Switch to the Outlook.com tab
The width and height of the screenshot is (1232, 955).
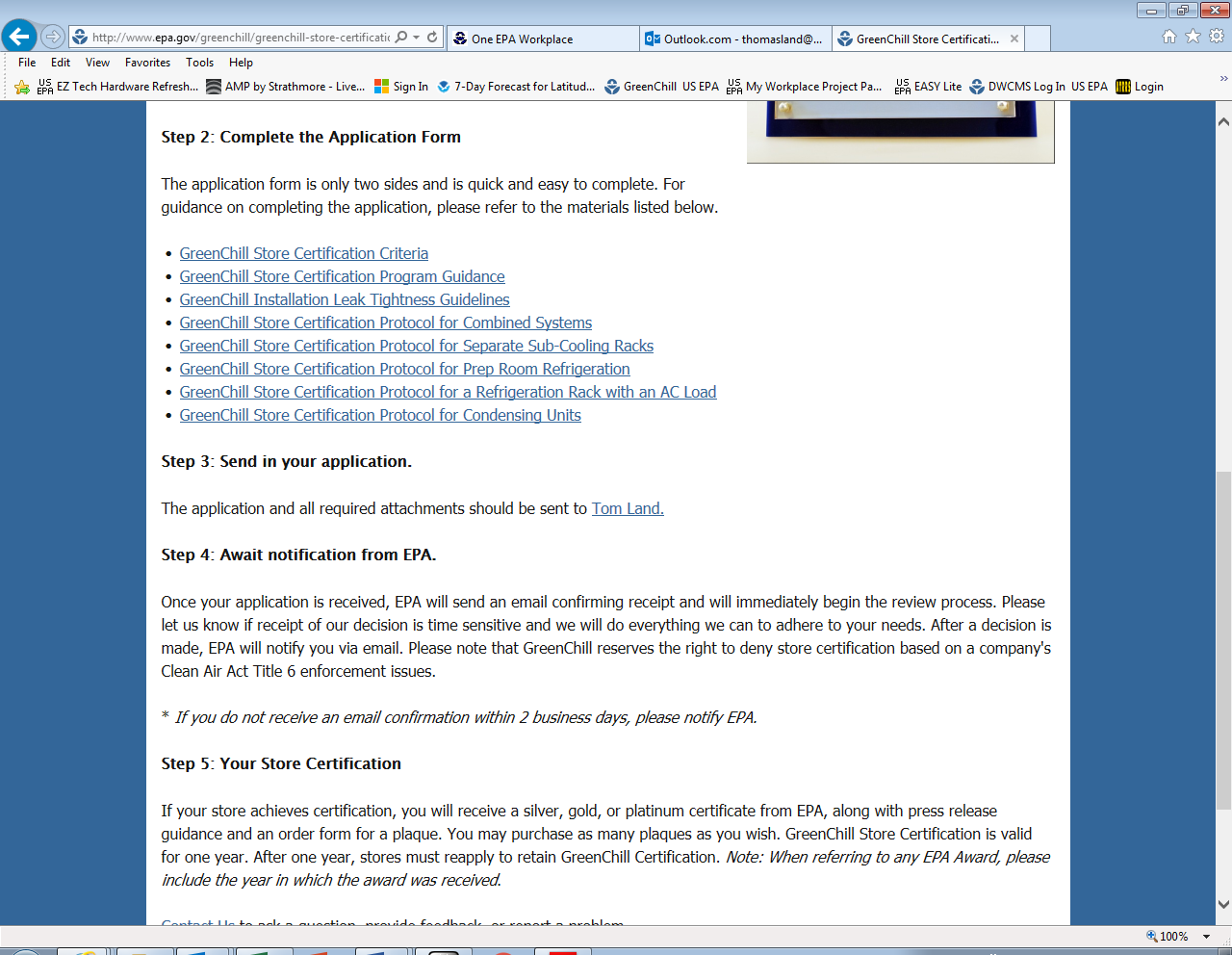(x=735, y=39)
